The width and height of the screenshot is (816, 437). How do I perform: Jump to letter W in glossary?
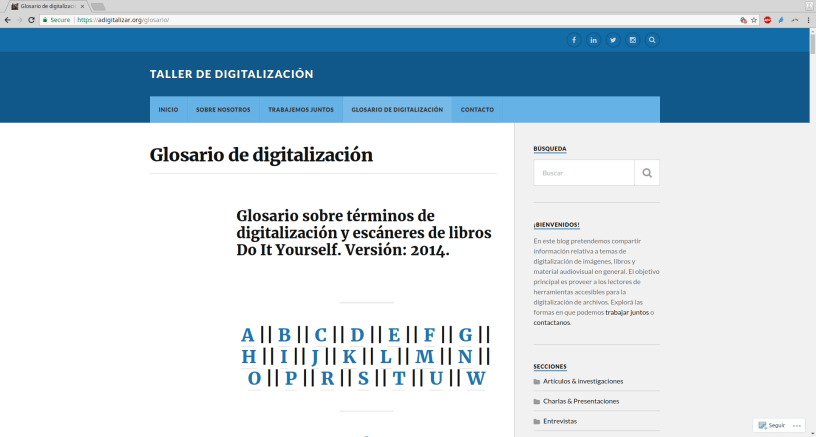[476, 378]
